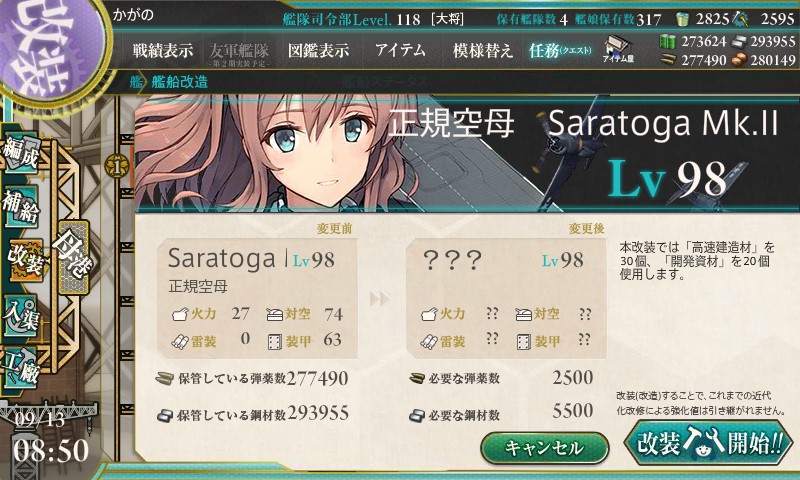This screenshot has height=480, width=800.
Task: Open the 工廠 factory icon
Action: tap(20, 368)
